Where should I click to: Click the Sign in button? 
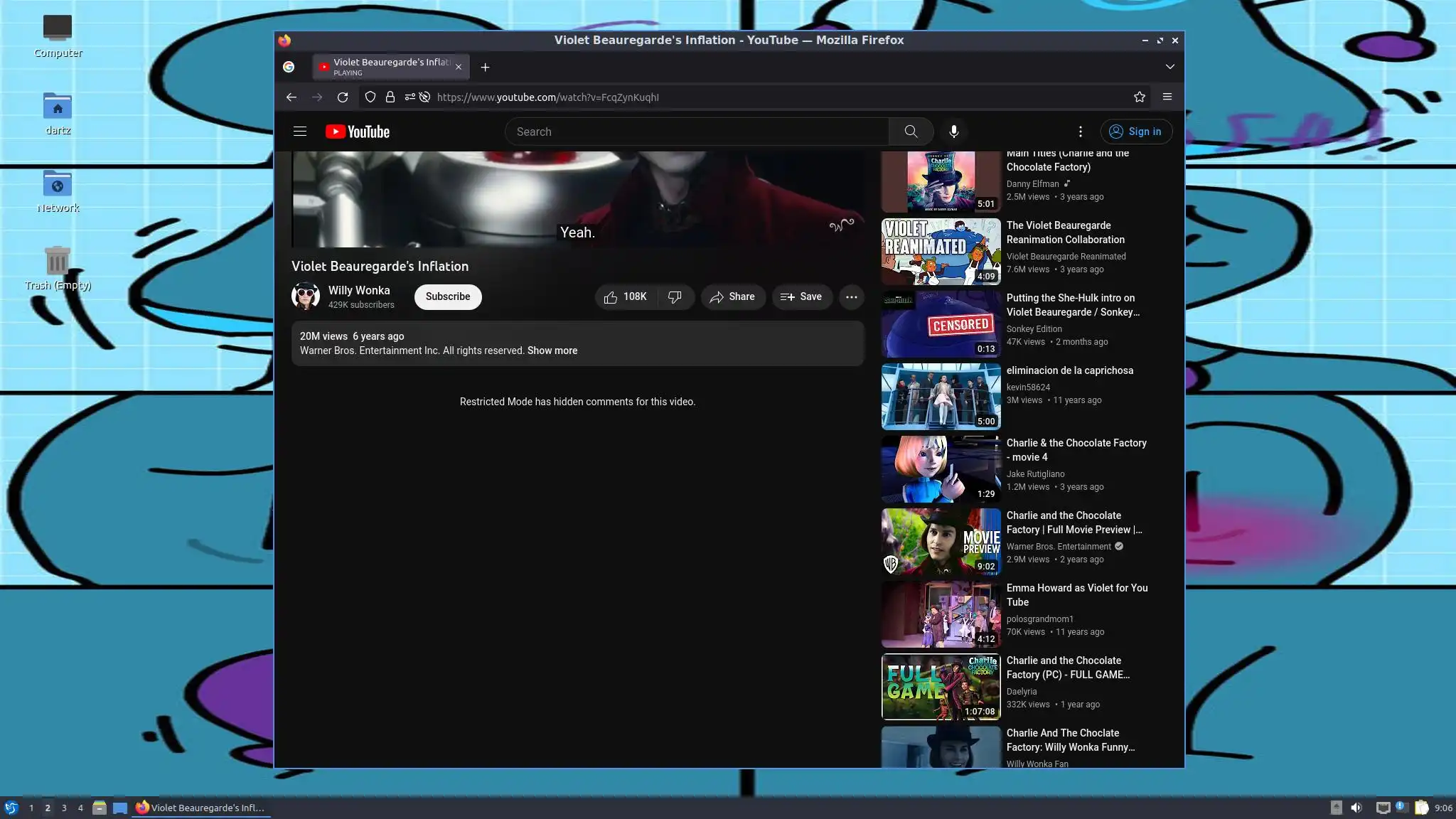1136,132
